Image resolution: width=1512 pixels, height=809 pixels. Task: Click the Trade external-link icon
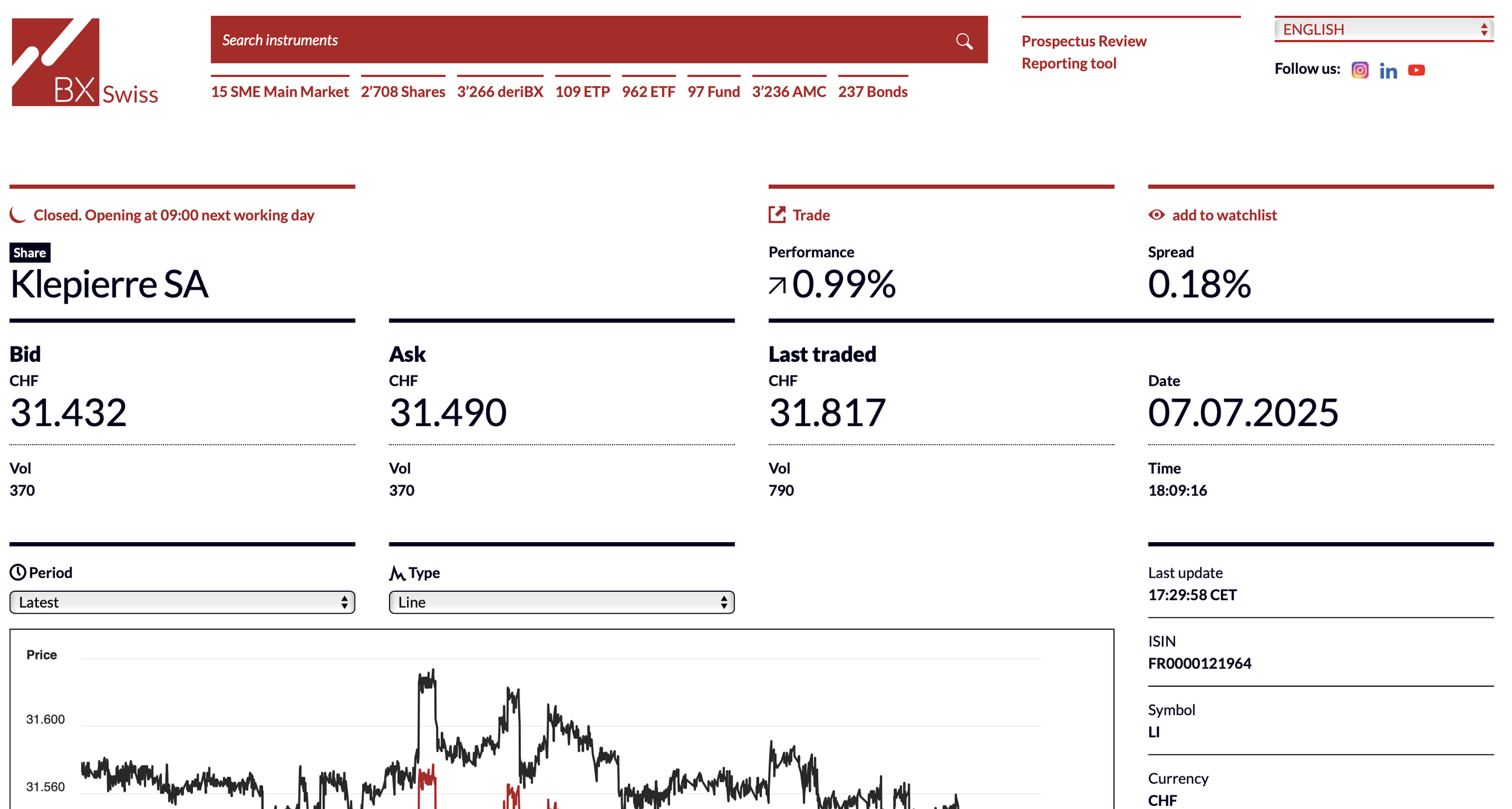(x=777, y=215)
